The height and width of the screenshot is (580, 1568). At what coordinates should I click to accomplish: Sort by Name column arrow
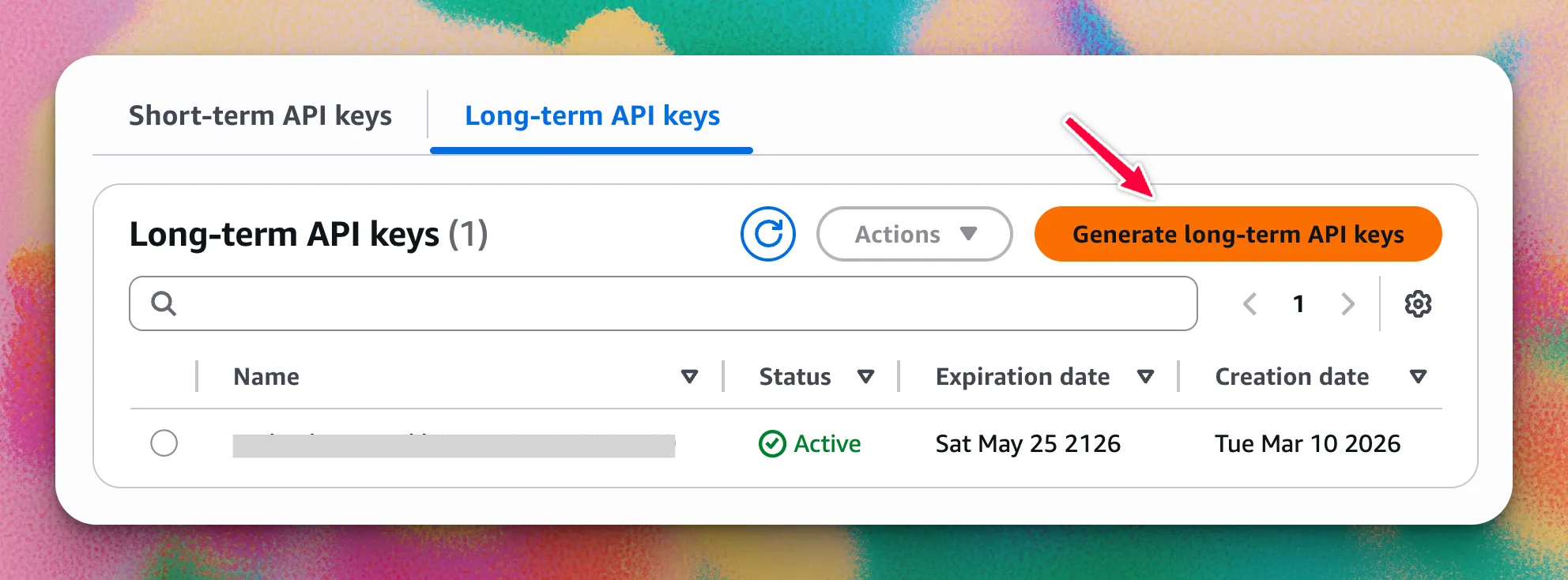tap(689, 377)
